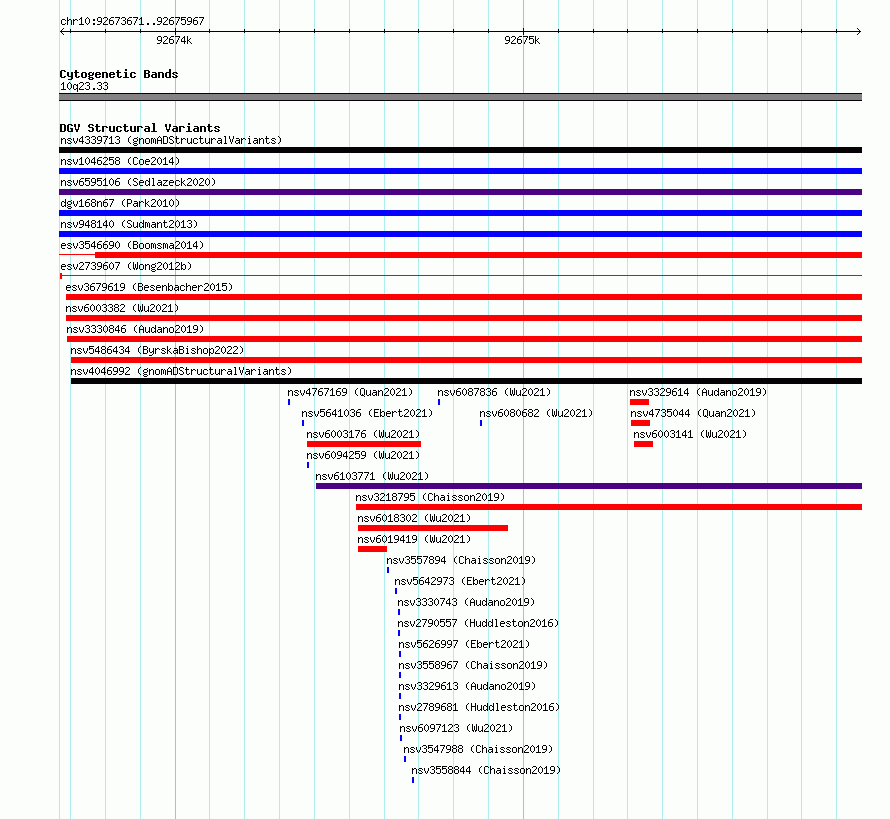Open the nsv6097123 (Wu2021) label
Image resolution: width=890 pixels, height=819 pixels.
[x=456, y=728]
